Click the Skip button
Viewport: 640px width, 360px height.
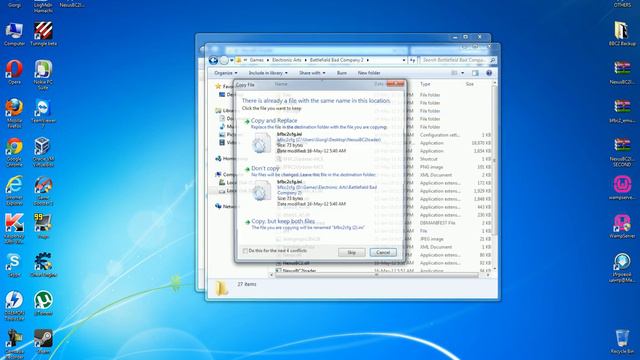[x=351, y=253]
